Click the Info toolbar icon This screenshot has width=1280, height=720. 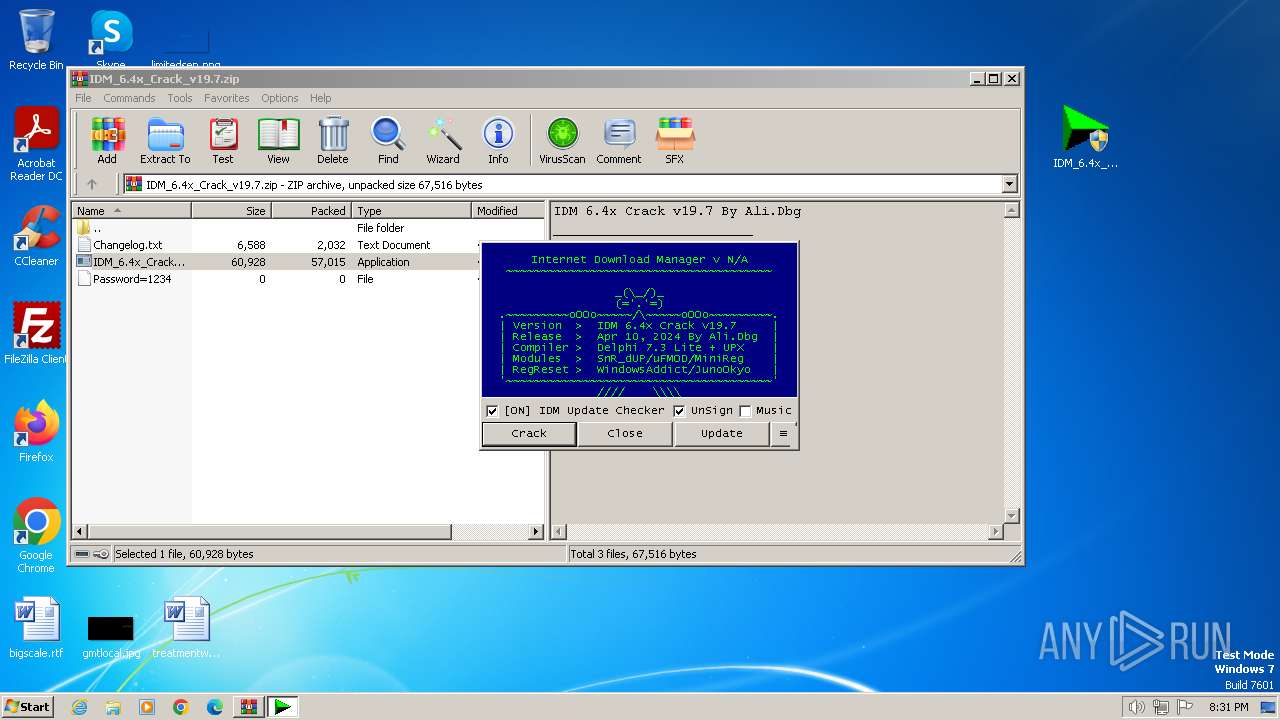pyautogui.click(x=498, y=141)
